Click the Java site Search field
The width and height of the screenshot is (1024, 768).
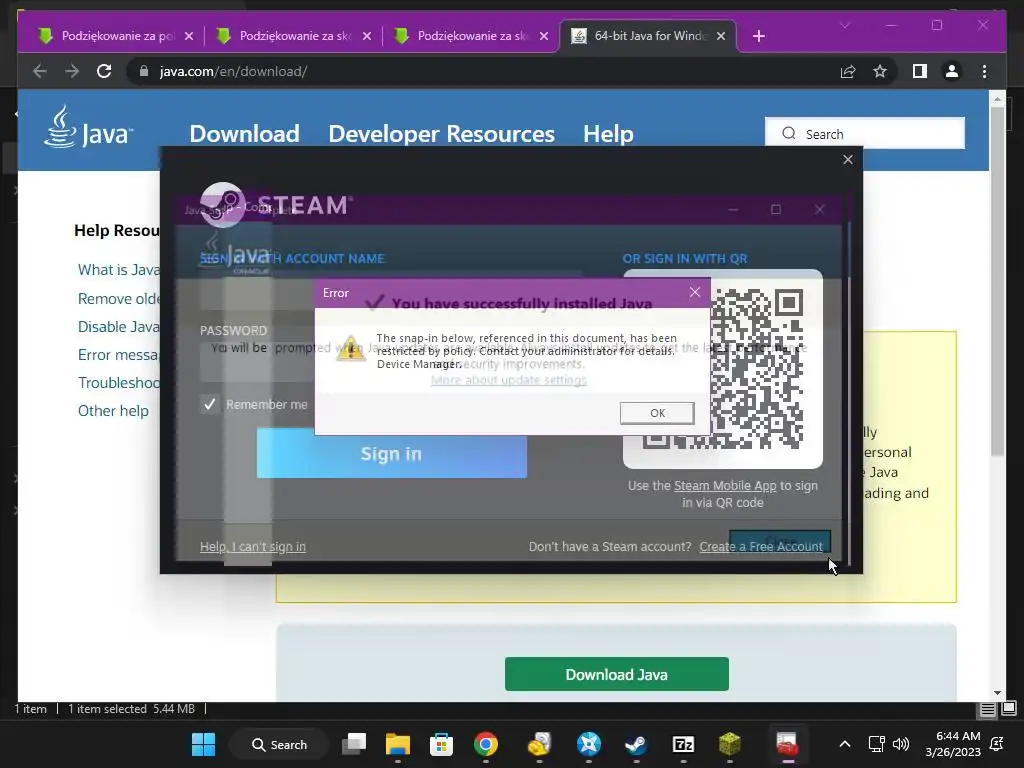coord(865,133)
